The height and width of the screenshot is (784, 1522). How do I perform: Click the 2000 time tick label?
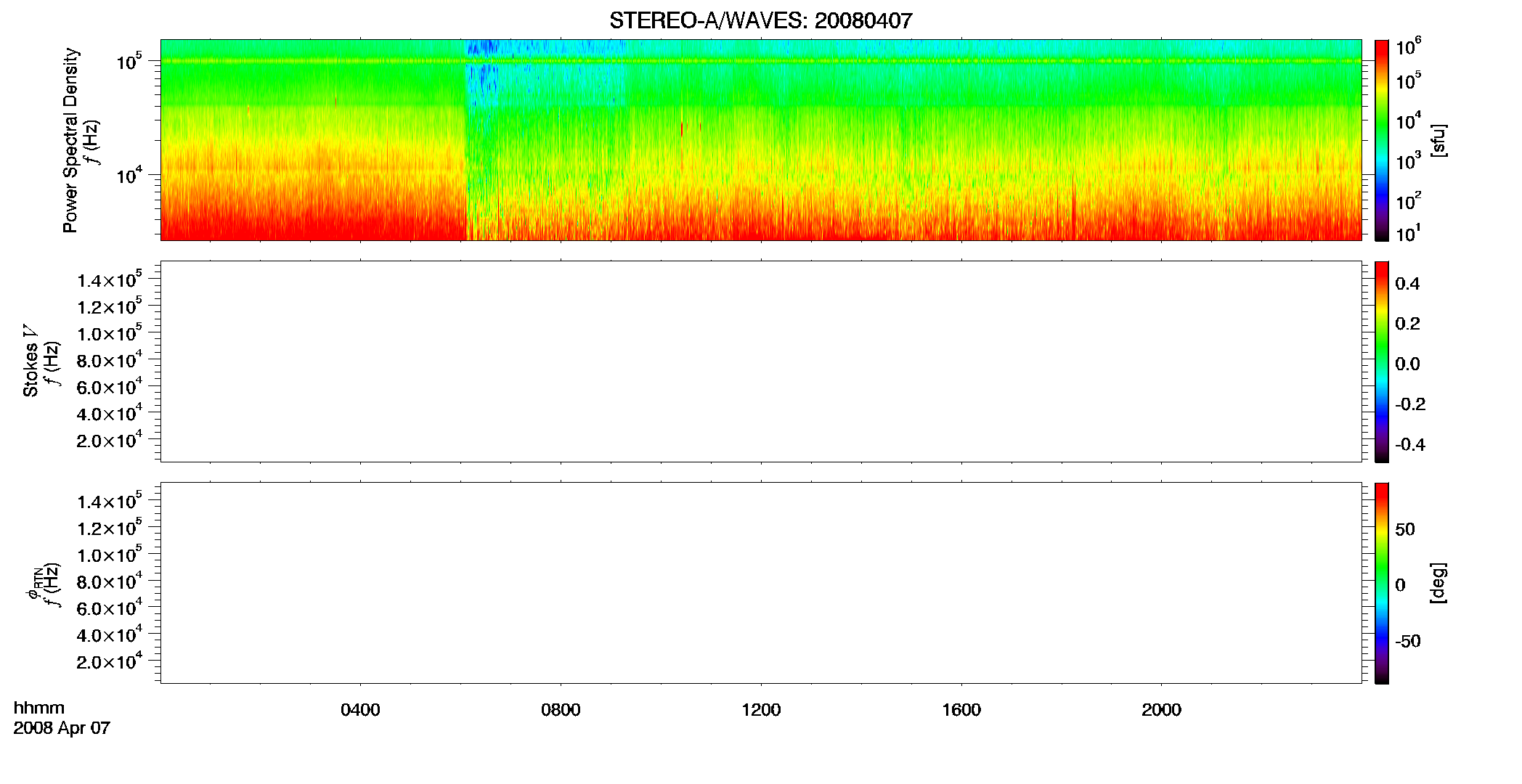(1161, 709)
